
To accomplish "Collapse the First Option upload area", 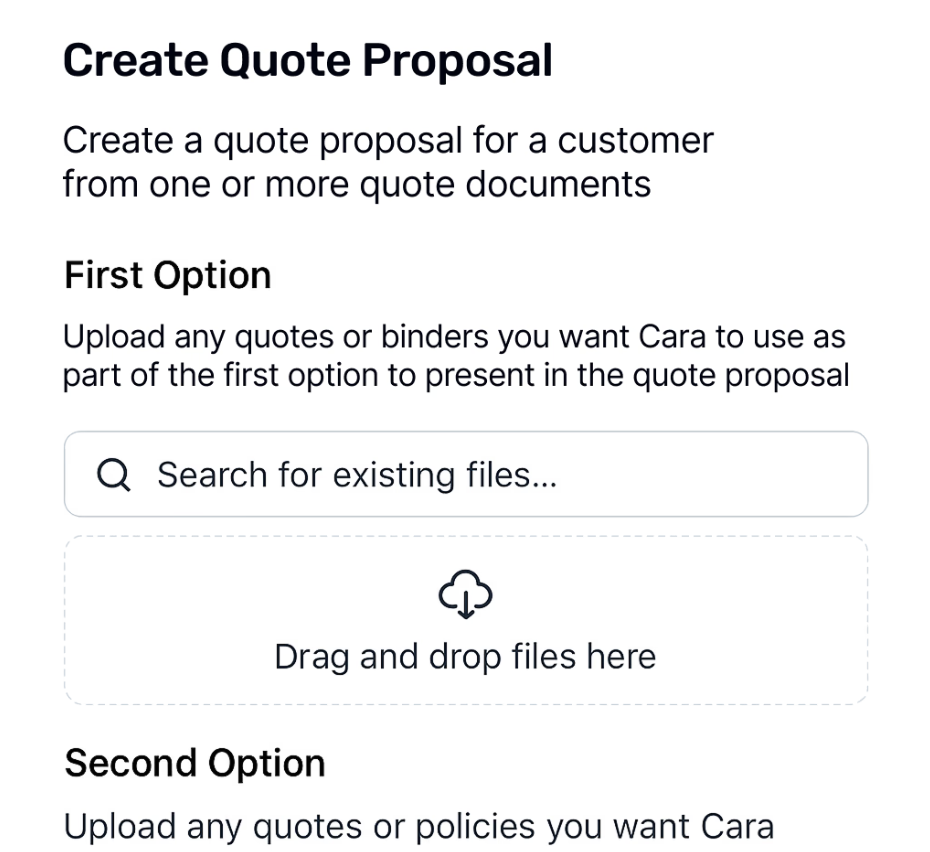I will point(167,275).
